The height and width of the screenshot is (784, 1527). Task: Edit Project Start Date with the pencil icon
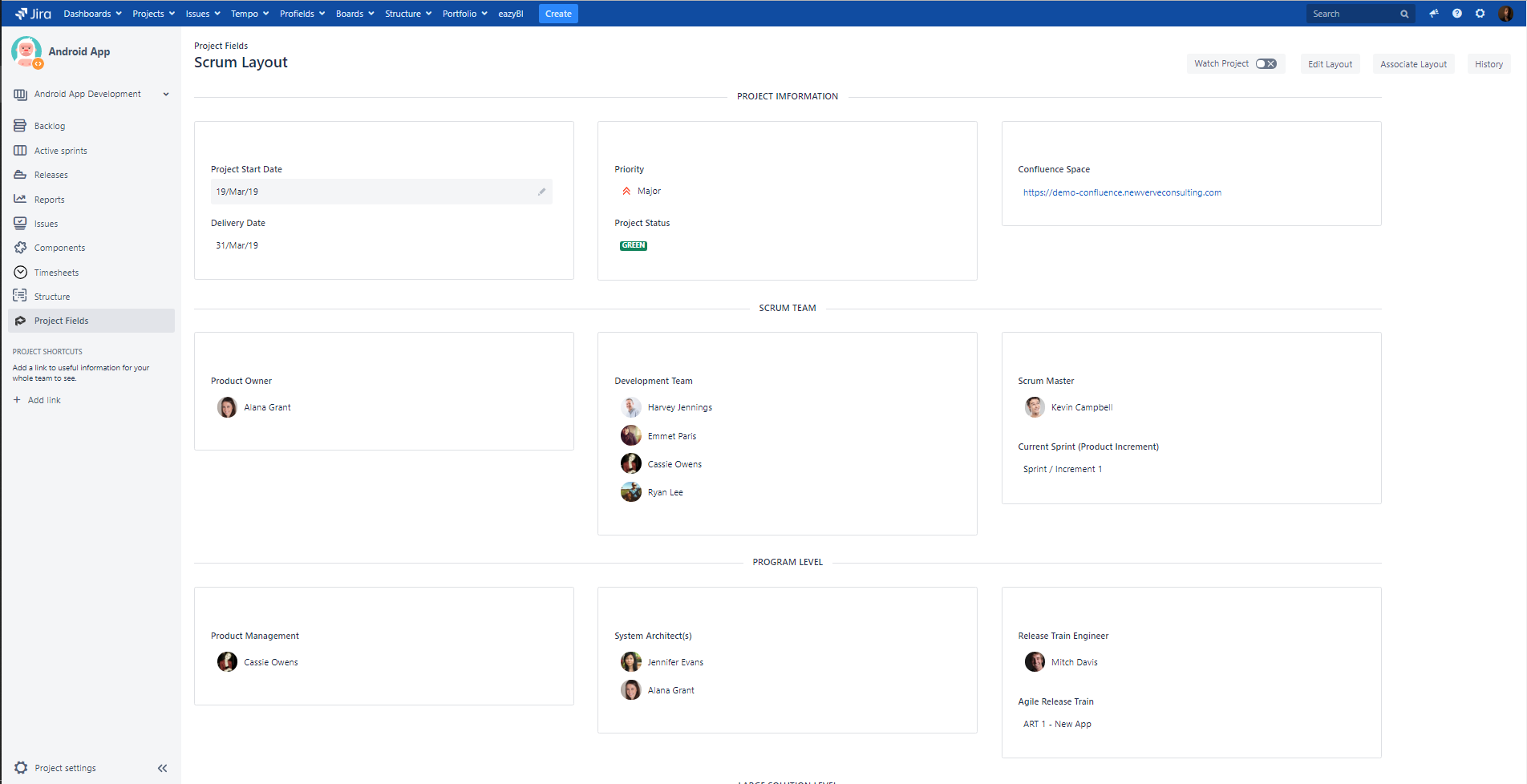coord(541,192)
